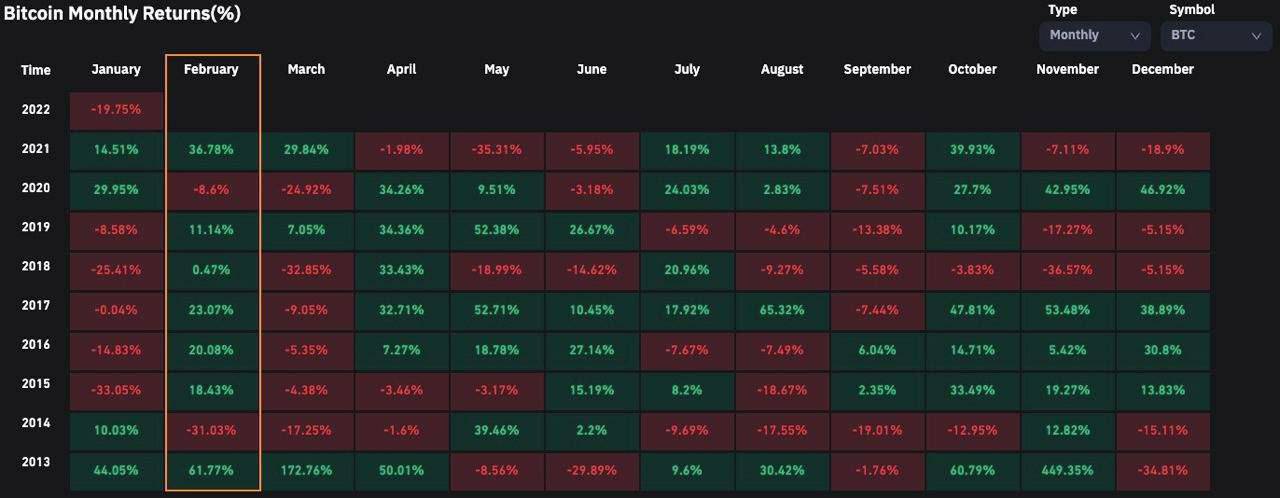The width and height of the screenshot is (1280, 498).
Task: Click the October column header
Action: click(972, 69)
